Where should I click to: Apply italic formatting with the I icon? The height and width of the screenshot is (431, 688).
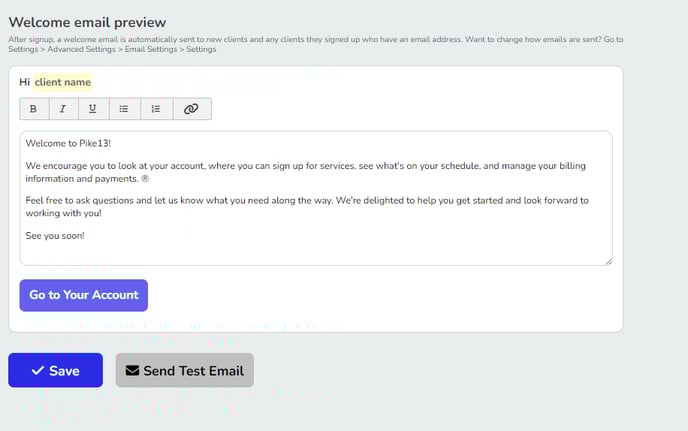point(63,109)
